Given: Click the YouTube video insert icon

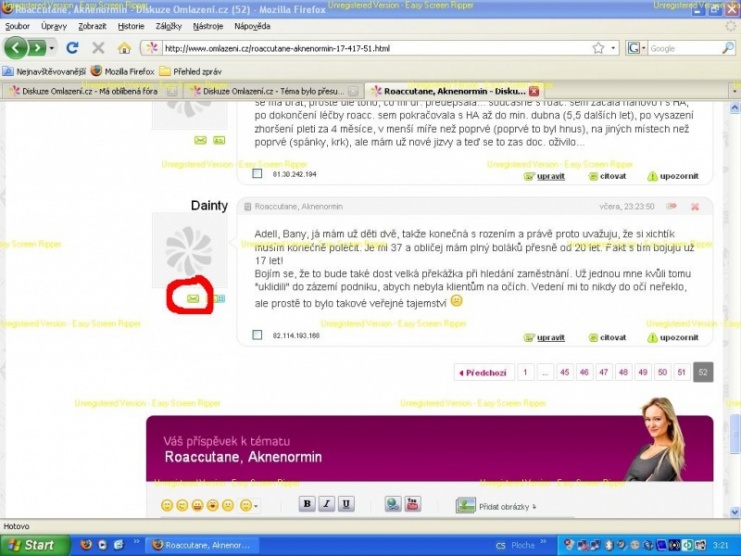Looking at the screenshot, I should [x=413, y=505].
